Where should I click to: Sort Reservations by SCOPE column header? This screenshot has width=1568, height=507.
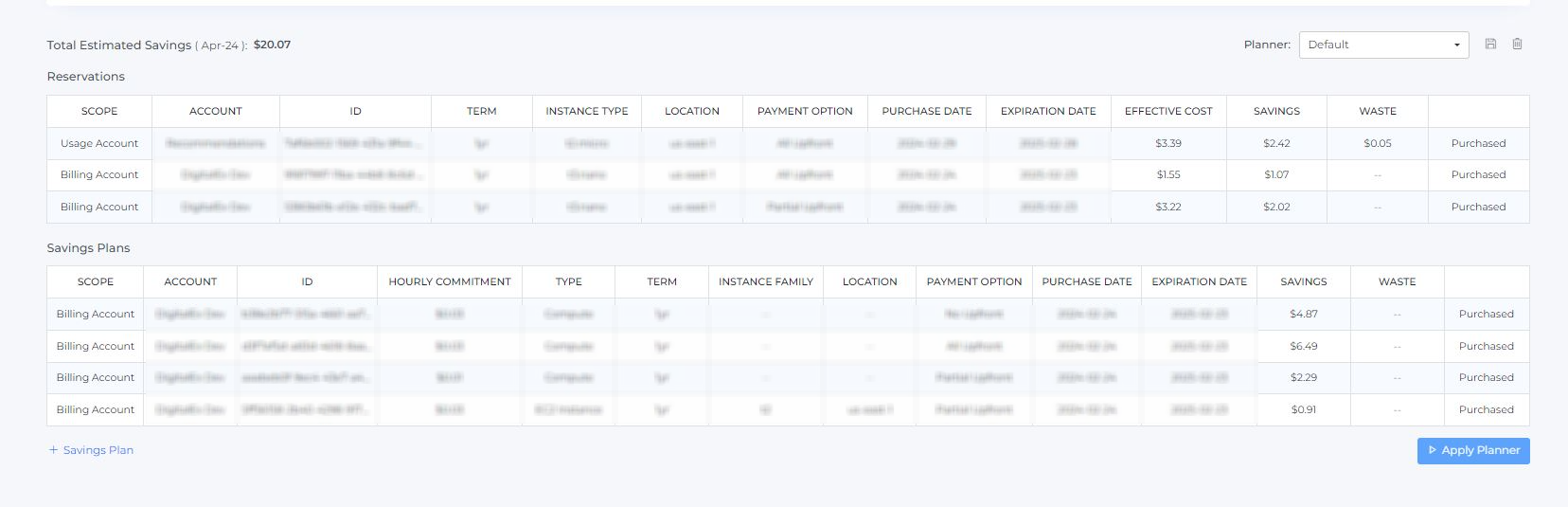99,111
